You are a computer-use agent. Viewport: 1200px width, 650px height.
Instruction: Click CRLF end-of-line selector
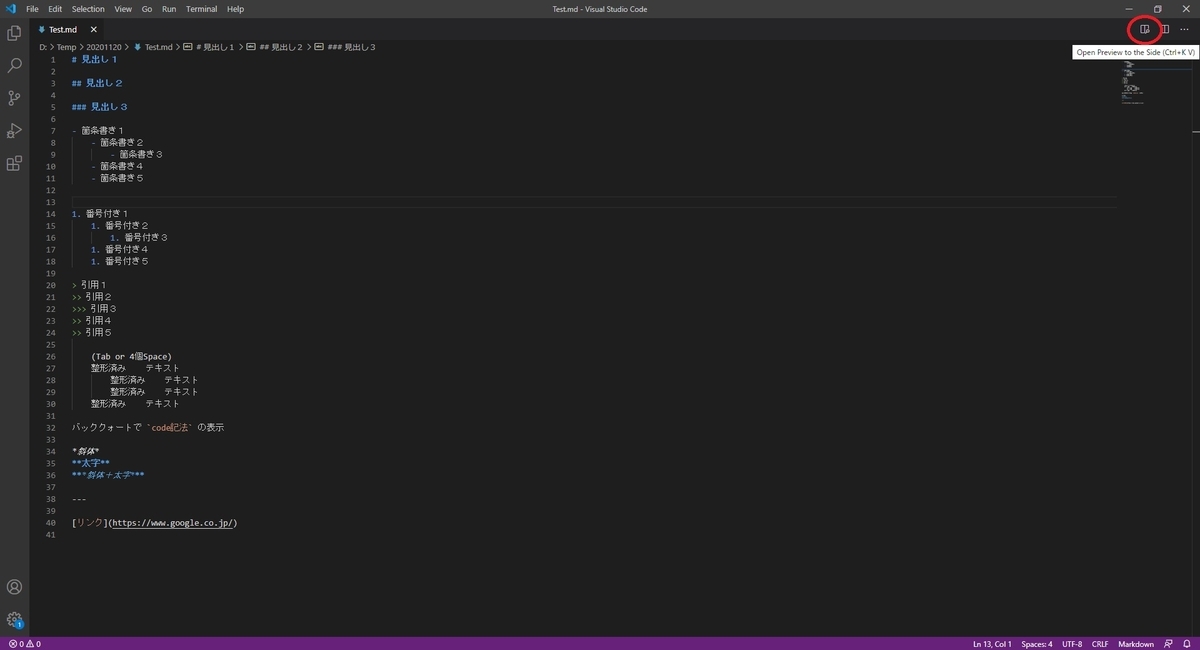pos(1100,644)
